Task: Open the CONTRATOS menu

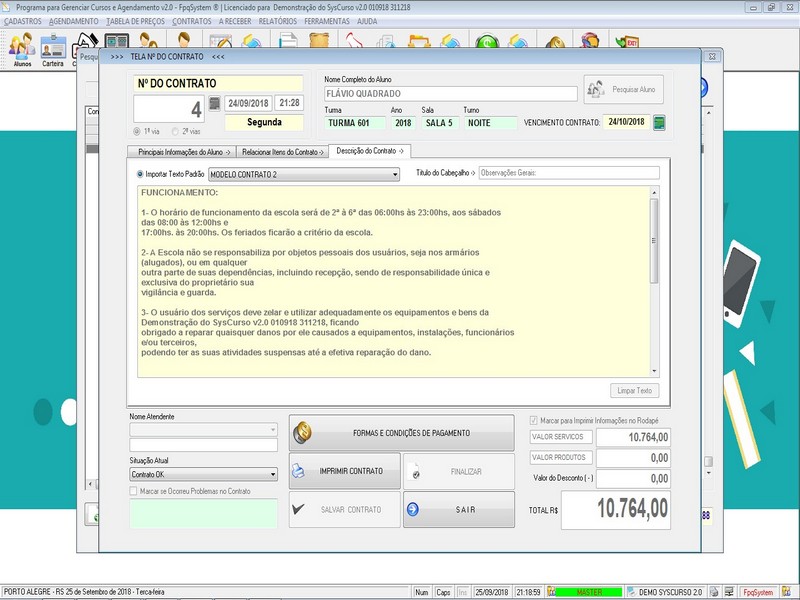Action: 191,21
